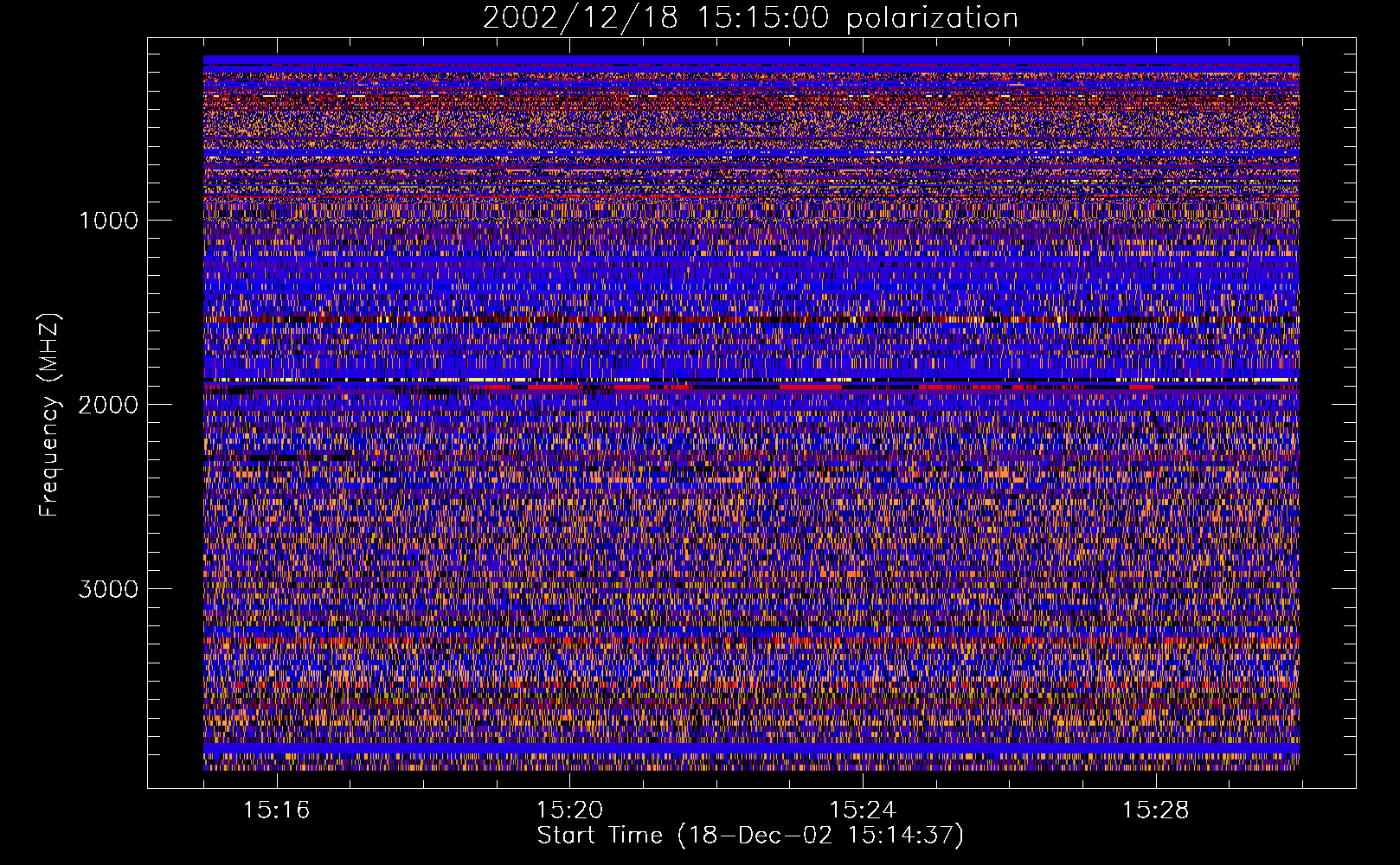Viewport: 1400px width, 865px height.
Task: Click the 15:28 time tick label
Action: pyautogui.click(x=1156, y=811)
